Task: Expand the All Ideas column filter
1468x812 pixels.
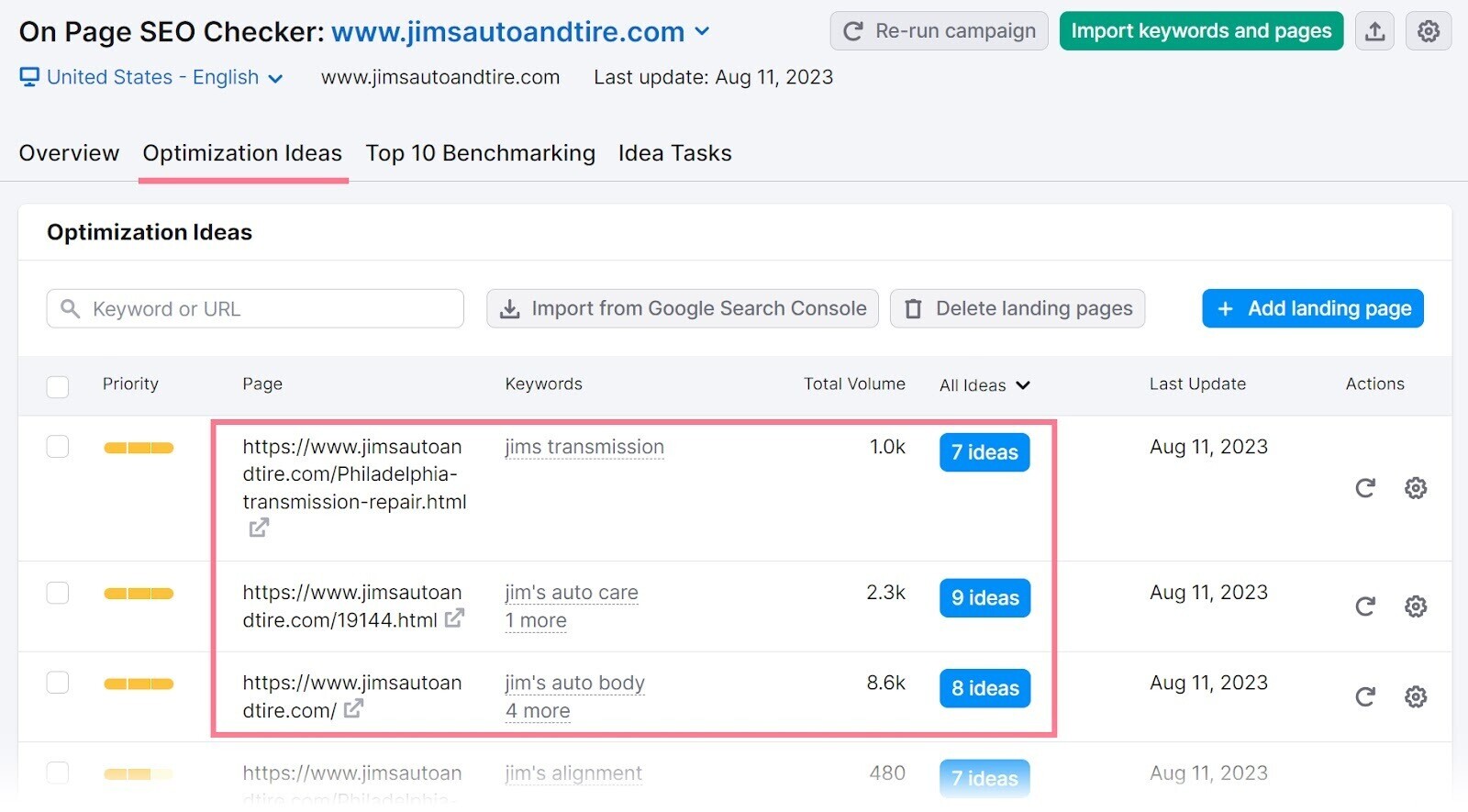Action: pyautogui.click(x=984, y=385)
